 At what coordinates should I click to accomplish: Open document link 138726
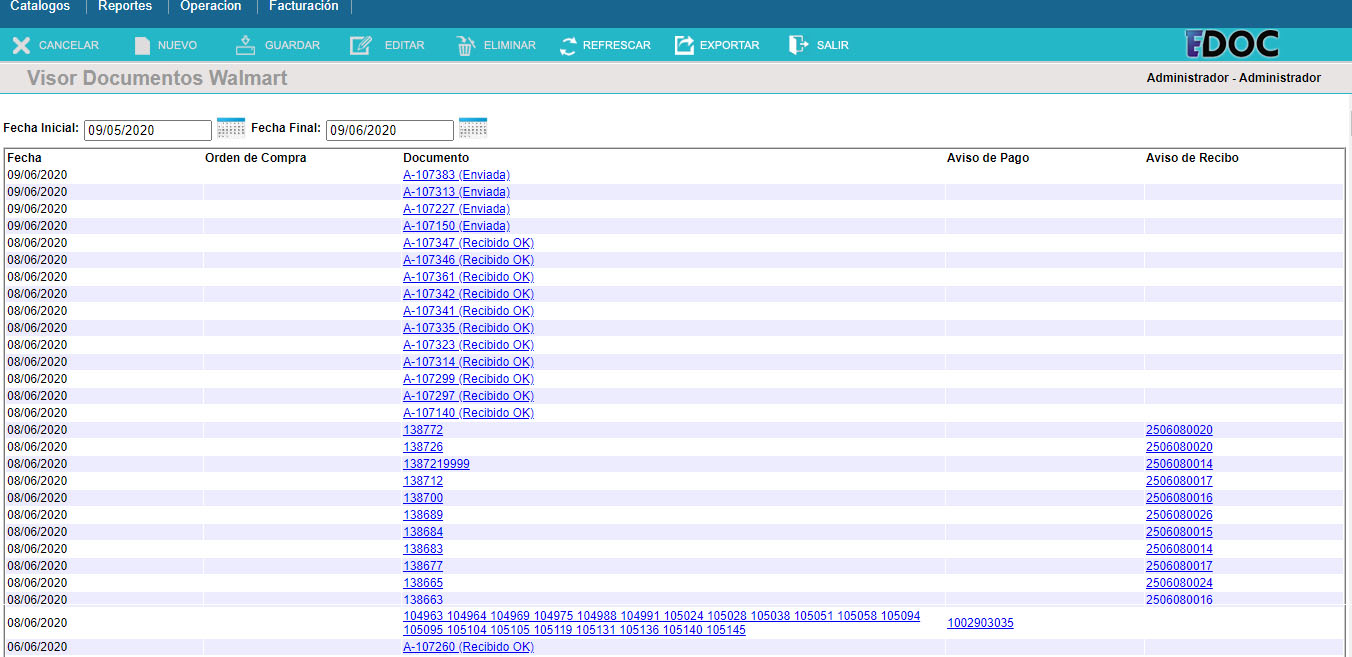point(423,447)
